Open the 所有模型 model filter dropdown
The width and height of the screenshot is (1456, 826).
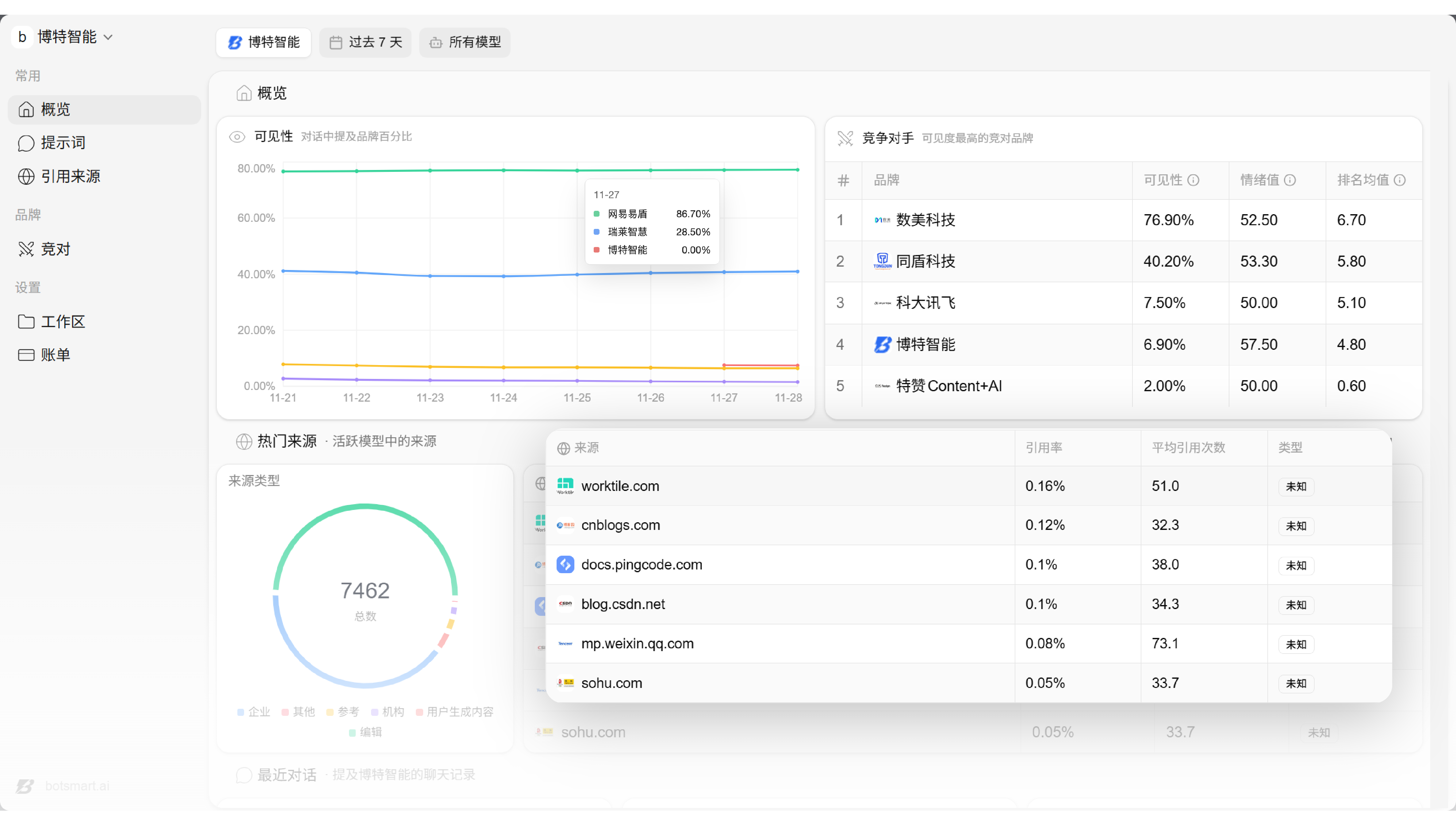point(465,43)
